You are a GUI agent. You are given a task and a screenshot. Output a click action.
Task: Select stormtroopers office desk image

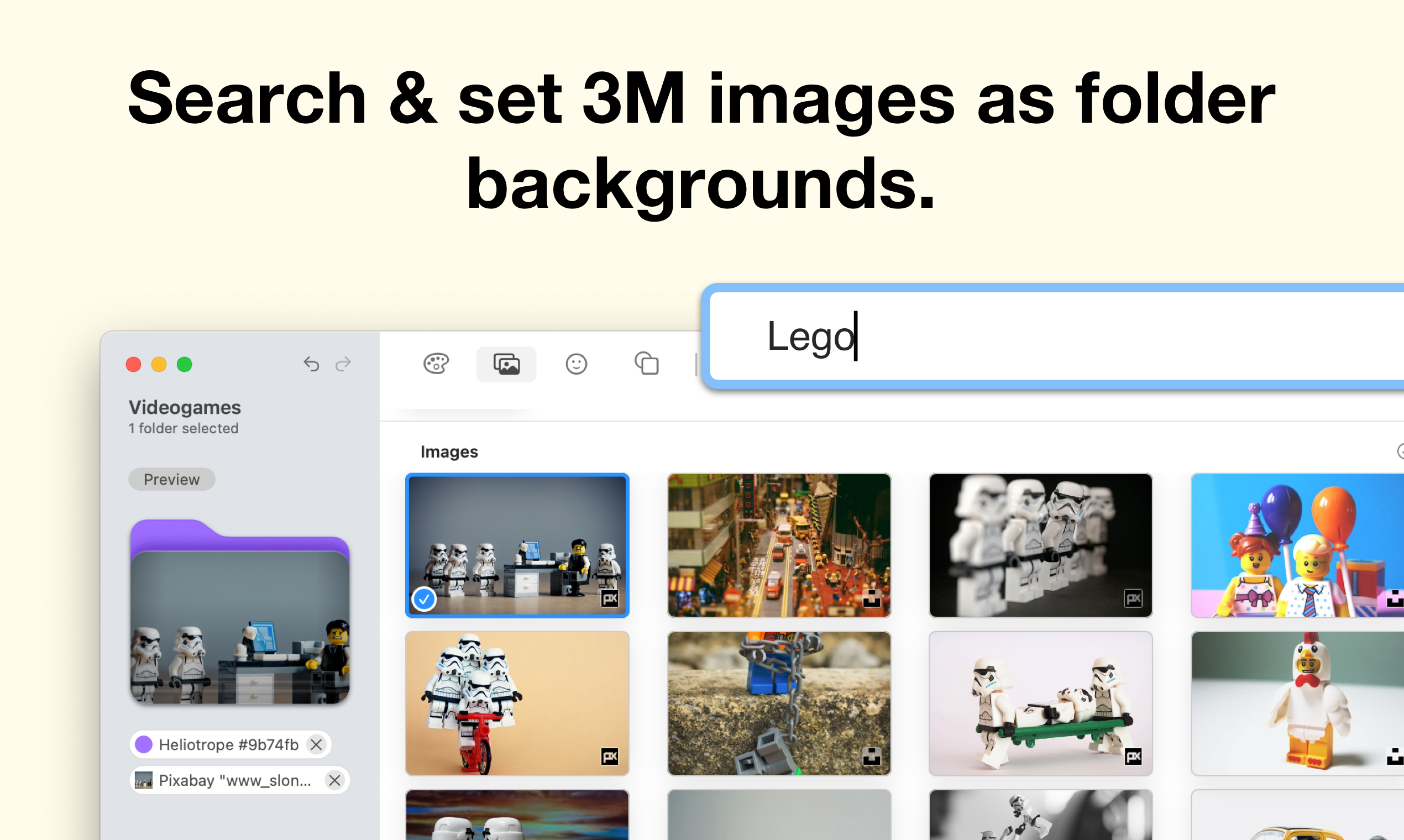tap(517, 545)
